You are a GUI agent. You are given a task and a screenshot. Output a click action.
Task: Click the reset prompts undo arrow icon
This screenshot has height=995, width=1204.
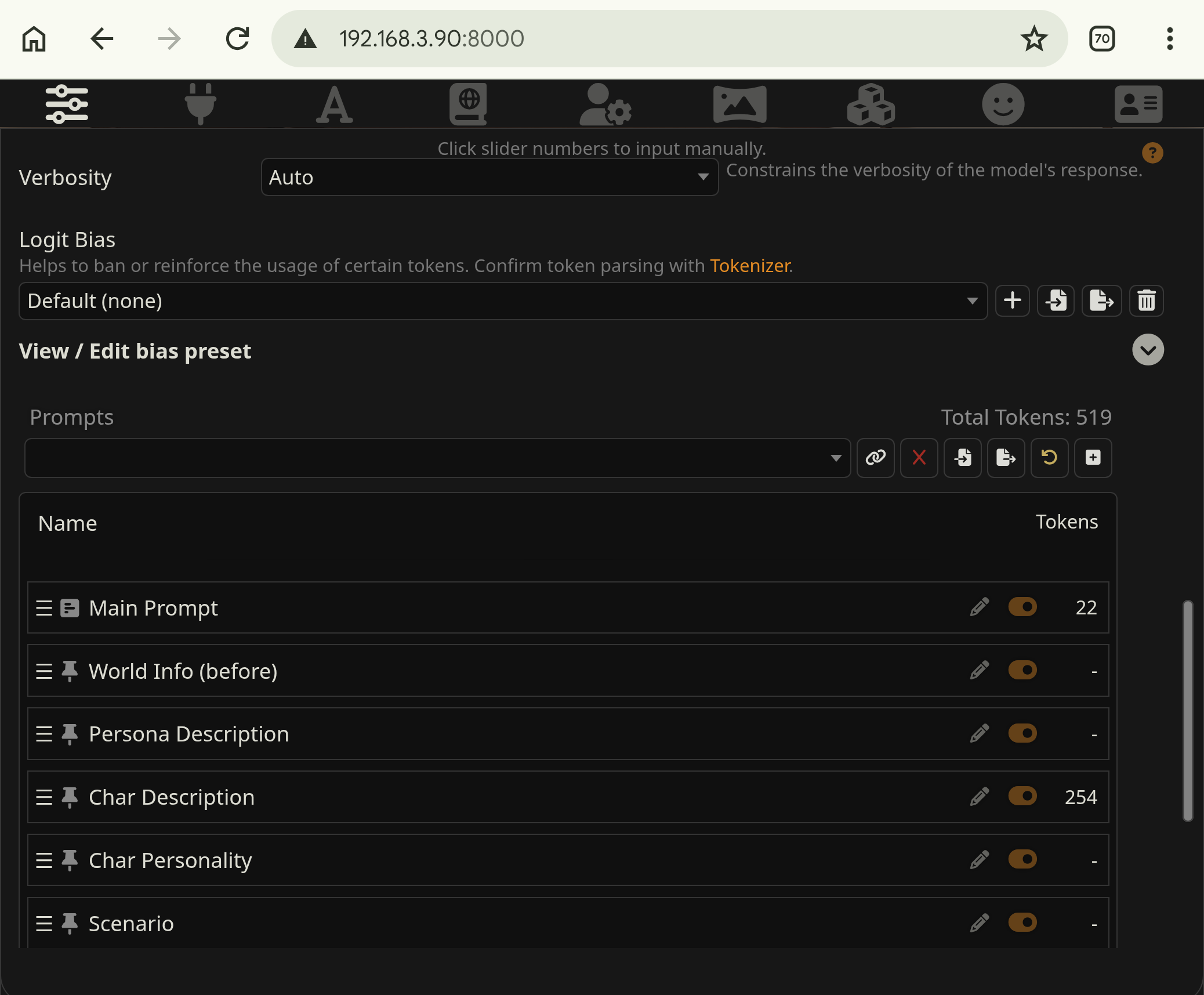pyautogui.click(x=1049, y=458)
